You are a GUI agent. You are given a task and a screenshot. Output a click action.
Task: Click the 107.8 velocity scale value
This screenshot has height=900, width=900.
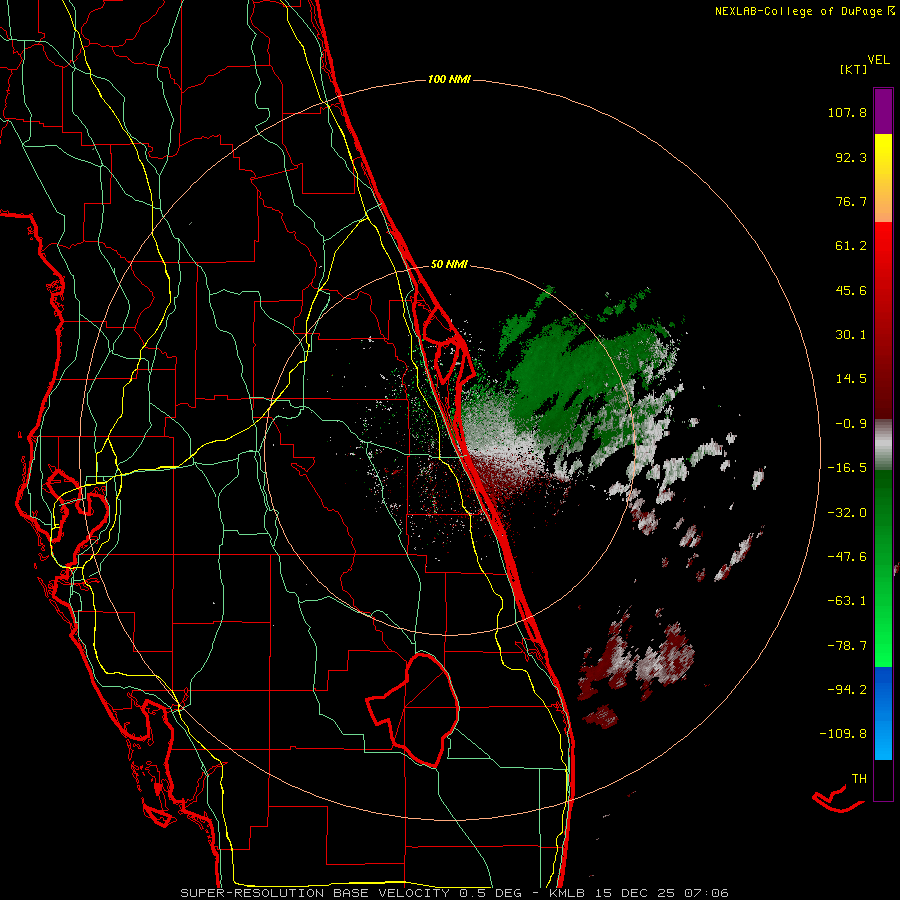coord(847,112)
